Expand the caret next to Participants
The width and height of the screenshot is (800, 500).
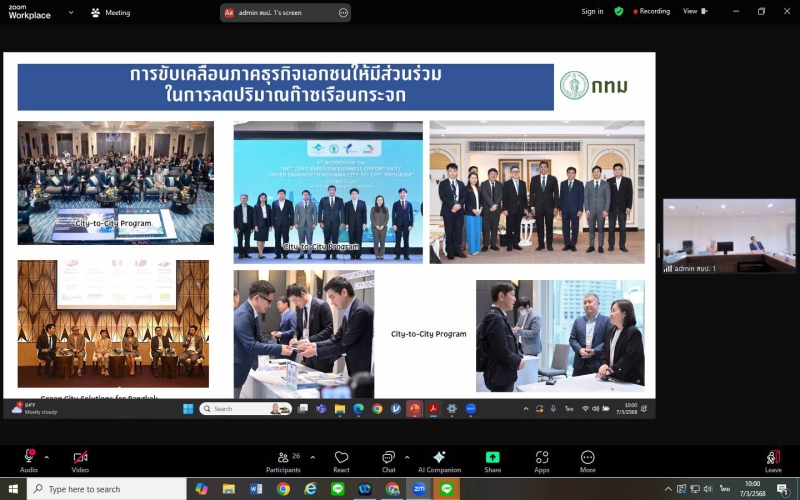point(312,457)
